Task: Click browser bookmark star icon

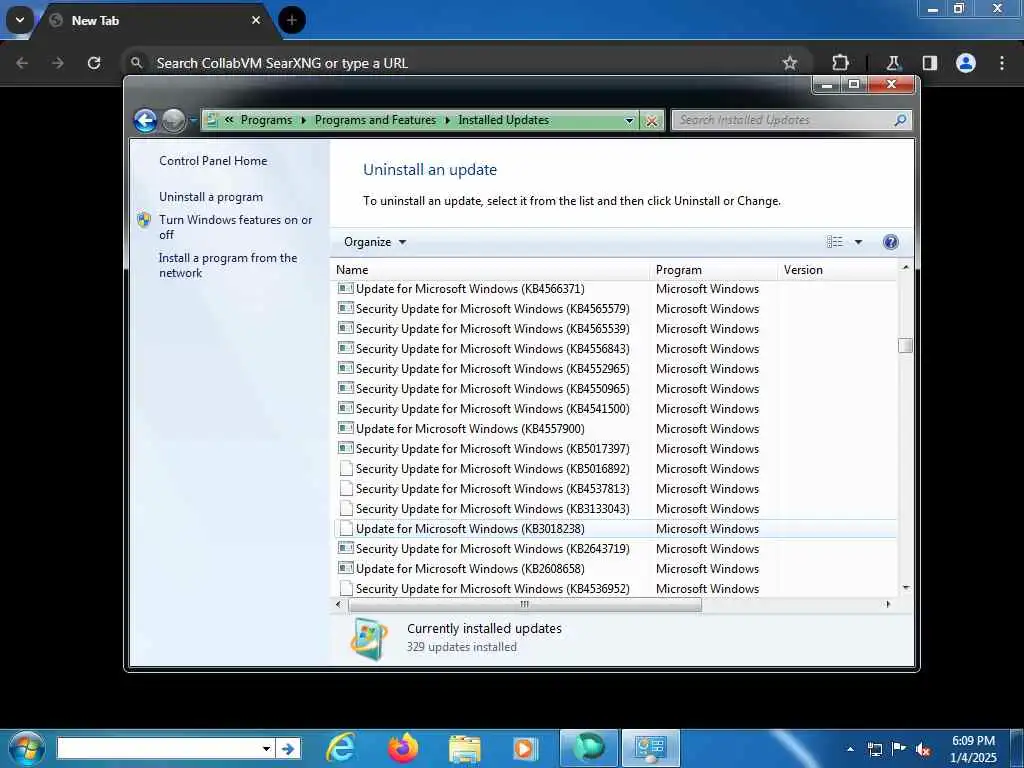Action: pyautogui.click(x=790, y=63)
